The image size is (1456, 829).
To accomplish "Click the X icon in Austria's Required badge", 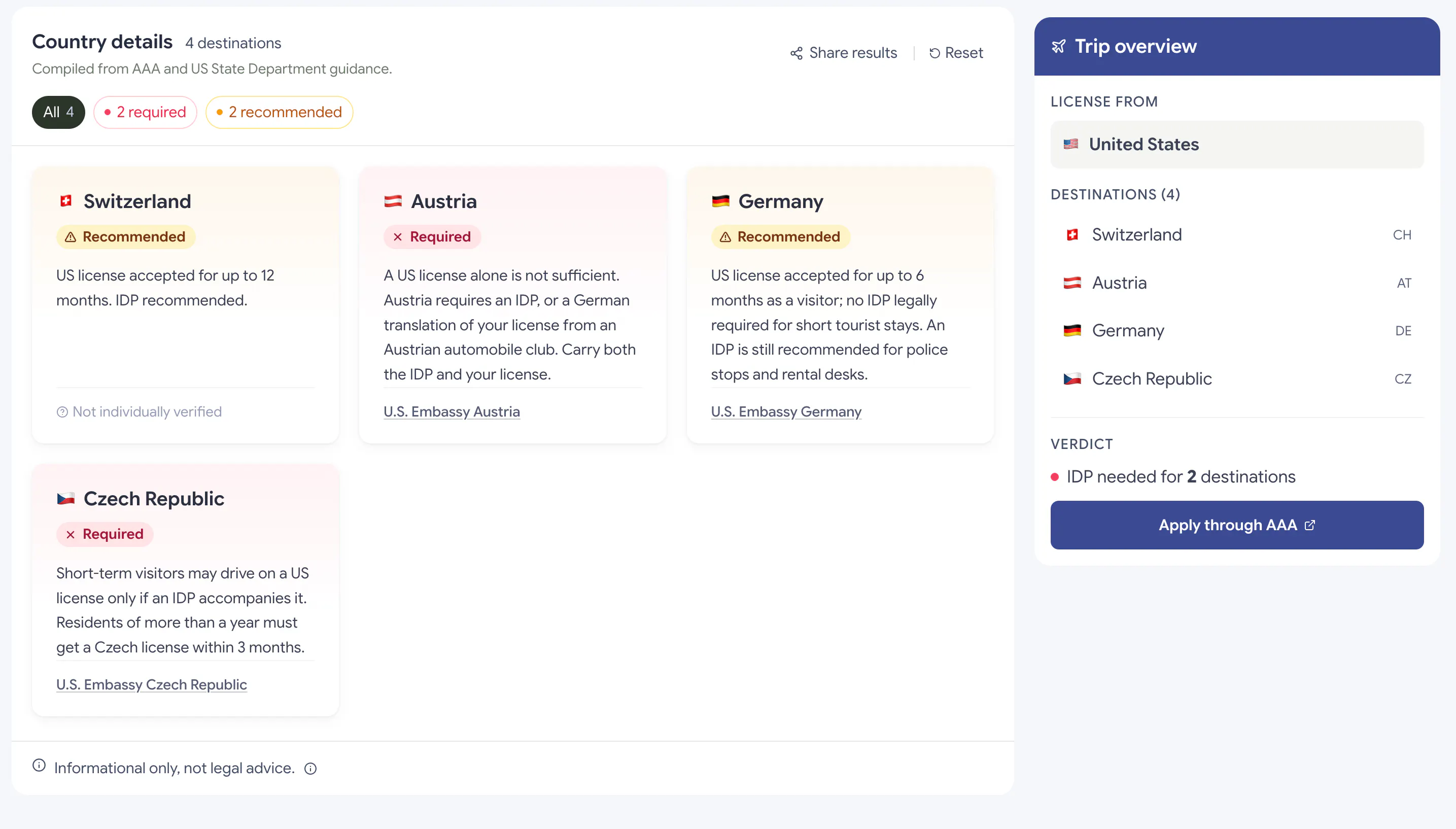I will [398, 237].
